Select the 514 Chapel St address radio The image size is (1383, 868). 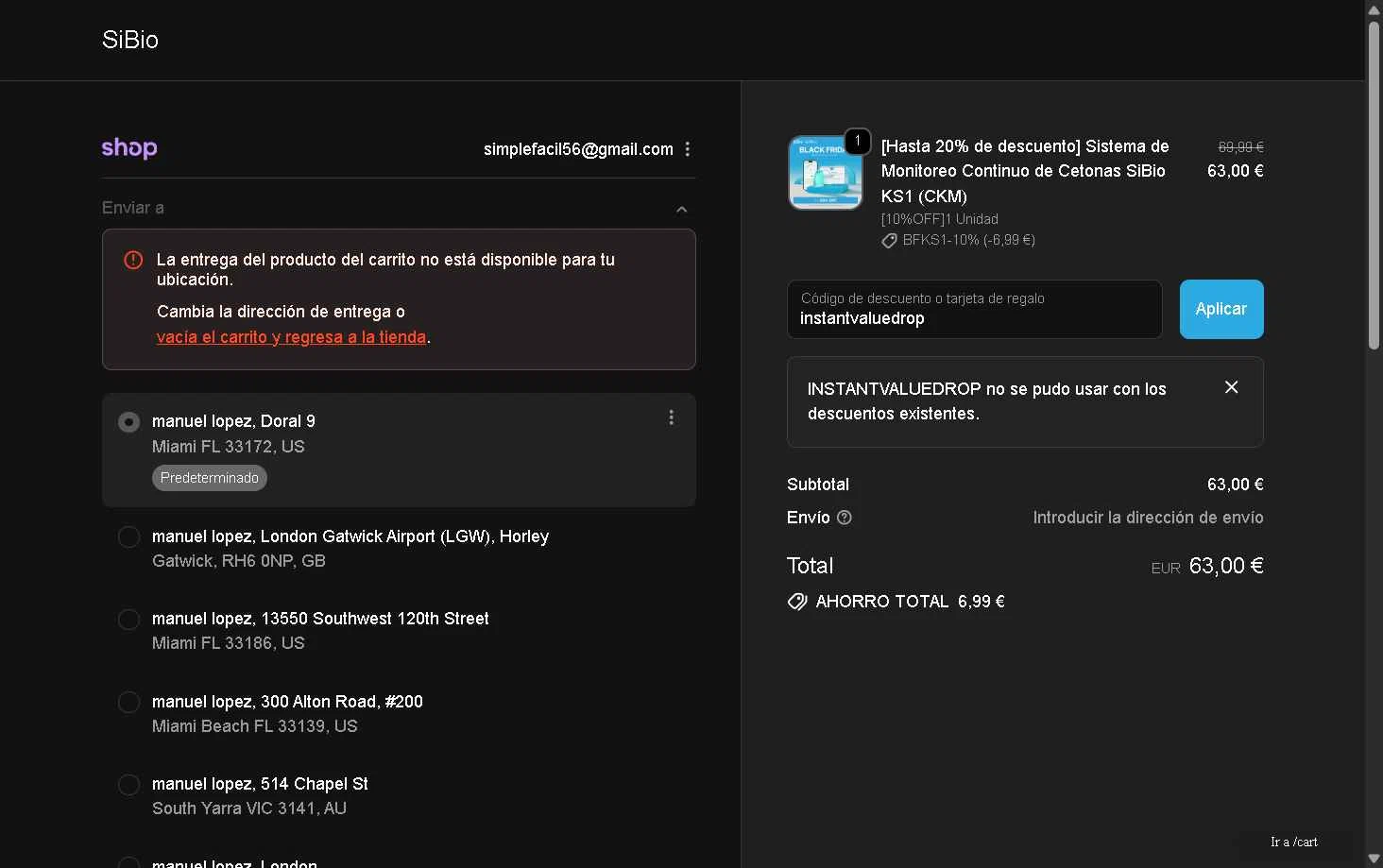coord(128,785)
